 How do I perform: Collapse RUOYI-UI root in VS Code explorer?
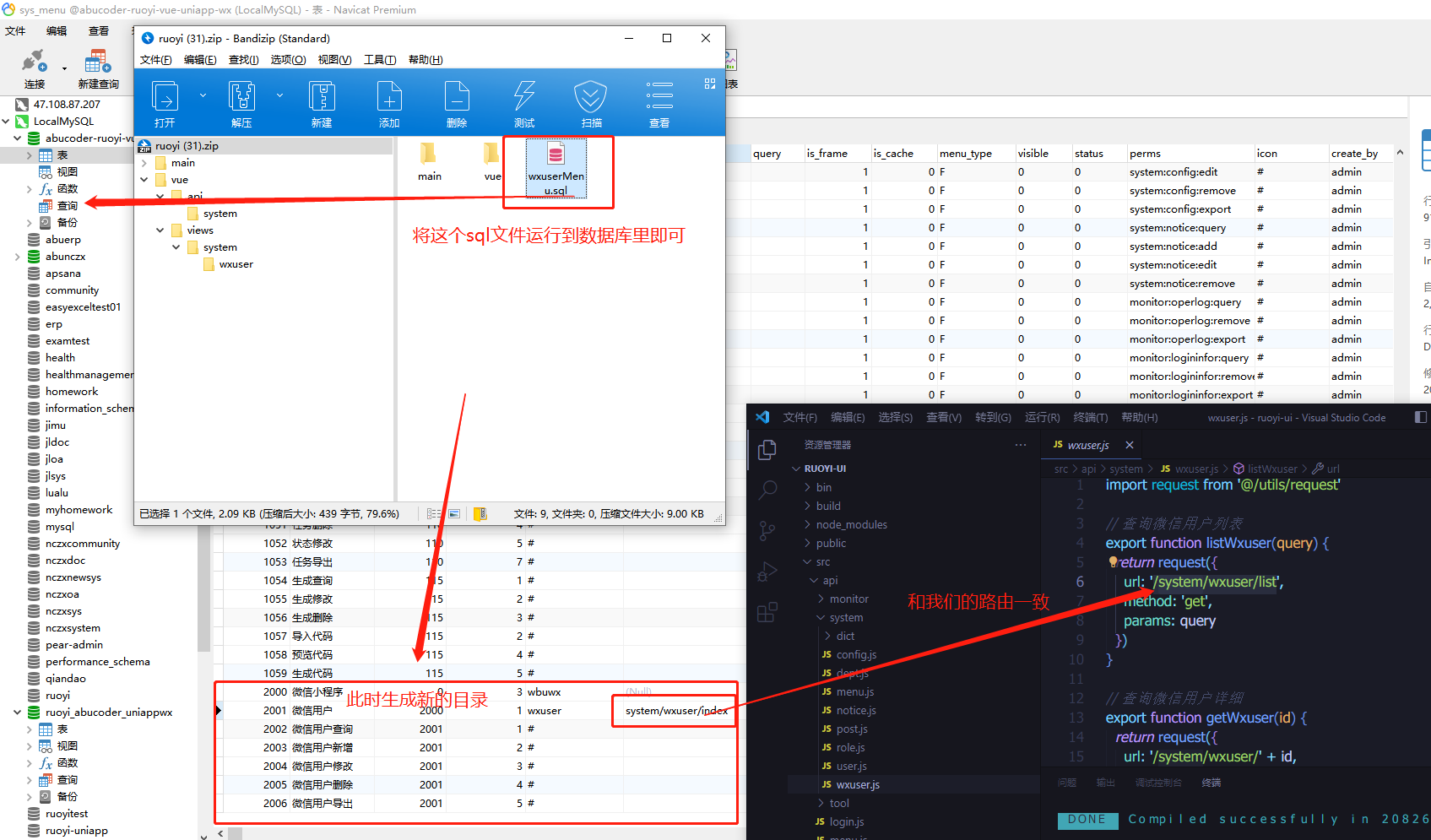click(x=796, y=469)
